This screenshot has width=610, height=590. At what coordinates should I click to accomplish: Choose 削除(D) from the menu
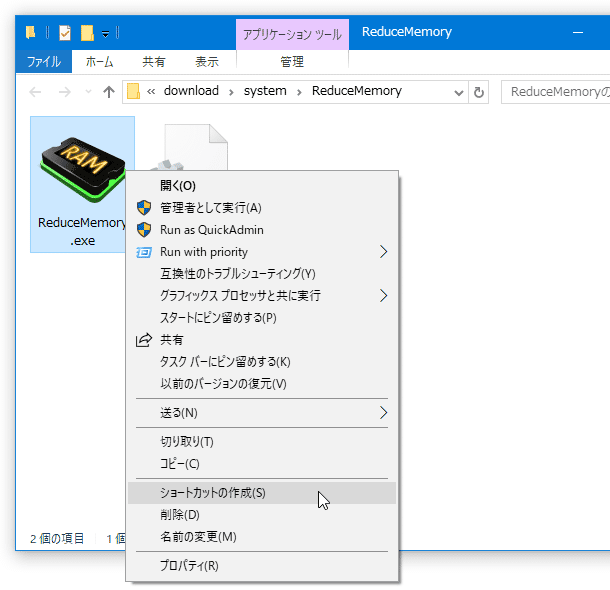262,515
